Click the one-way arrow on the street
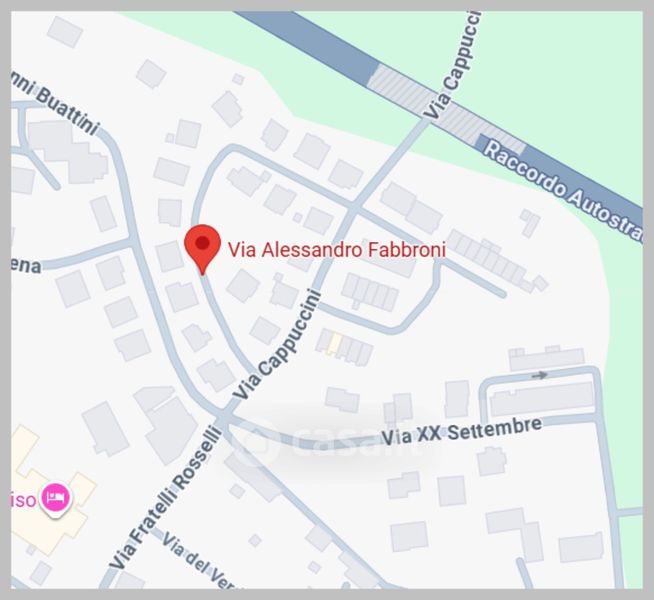Viewport: 654px width, 600px height. [539, 375]
